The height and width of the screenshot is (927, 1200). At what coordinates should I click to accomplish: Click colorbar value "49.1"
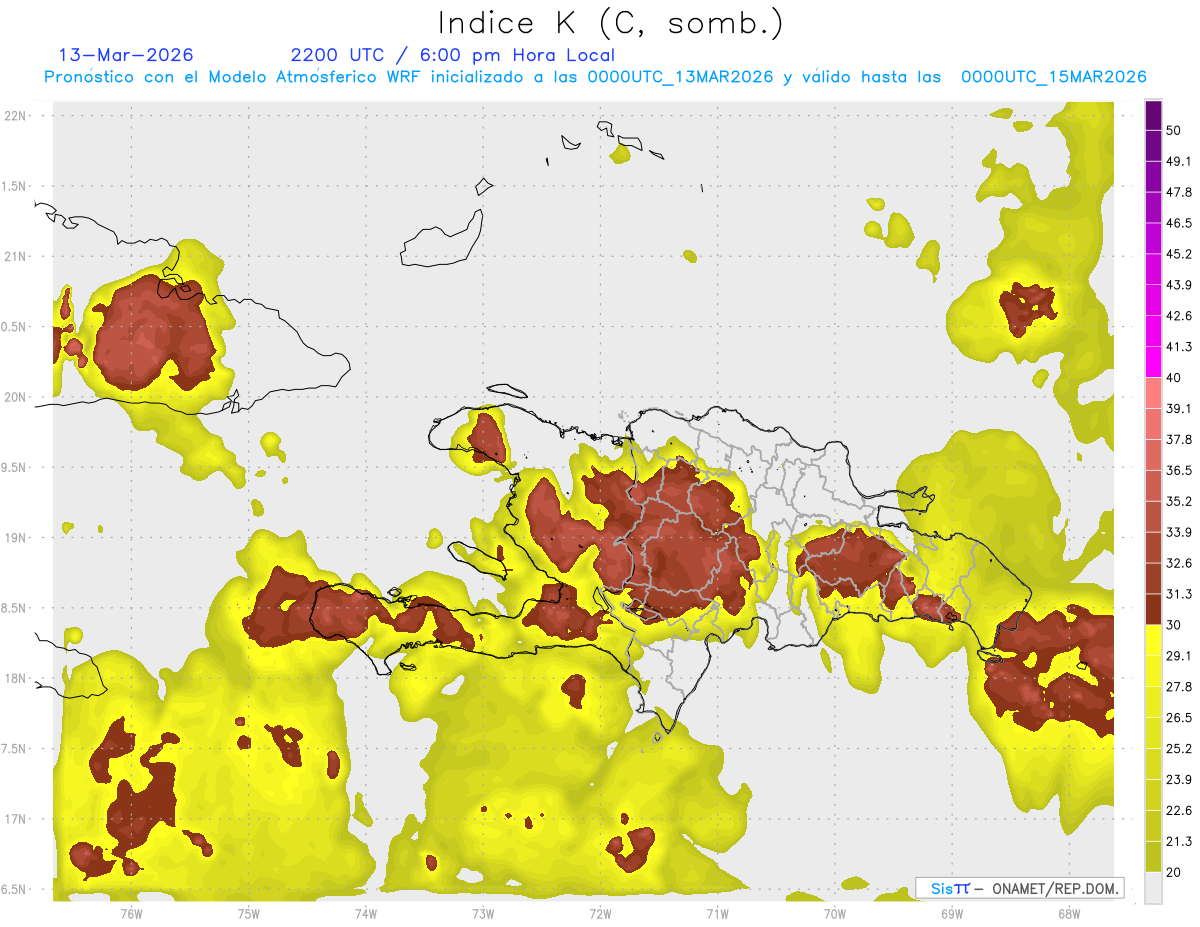pos(1178,161)
